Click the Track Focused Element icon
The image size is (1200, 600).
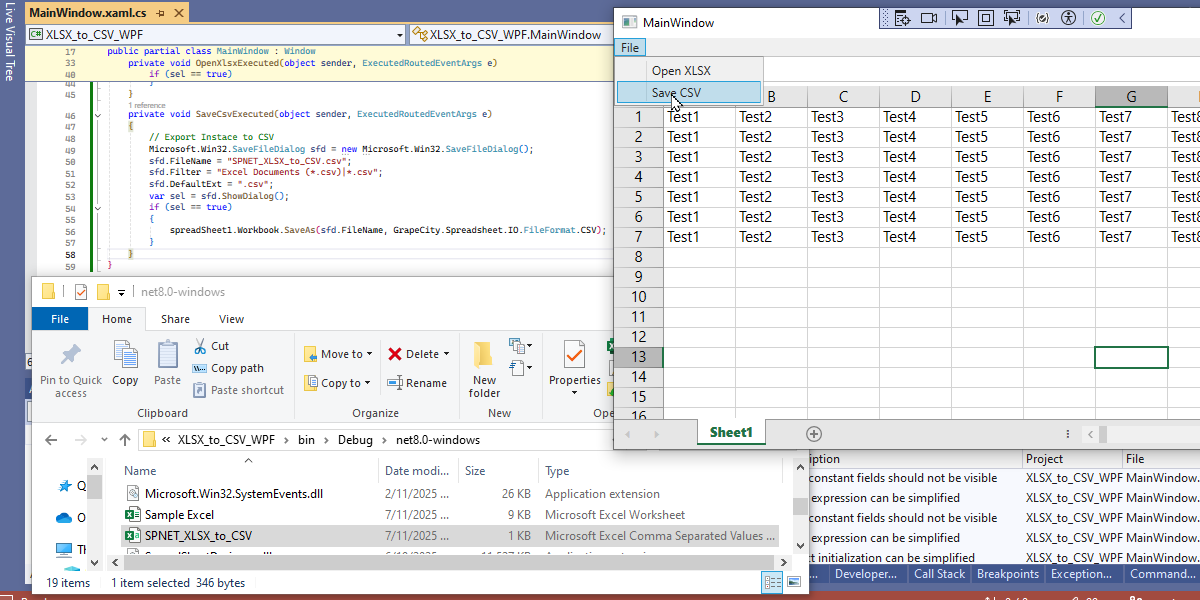(x=1011, y=18)
